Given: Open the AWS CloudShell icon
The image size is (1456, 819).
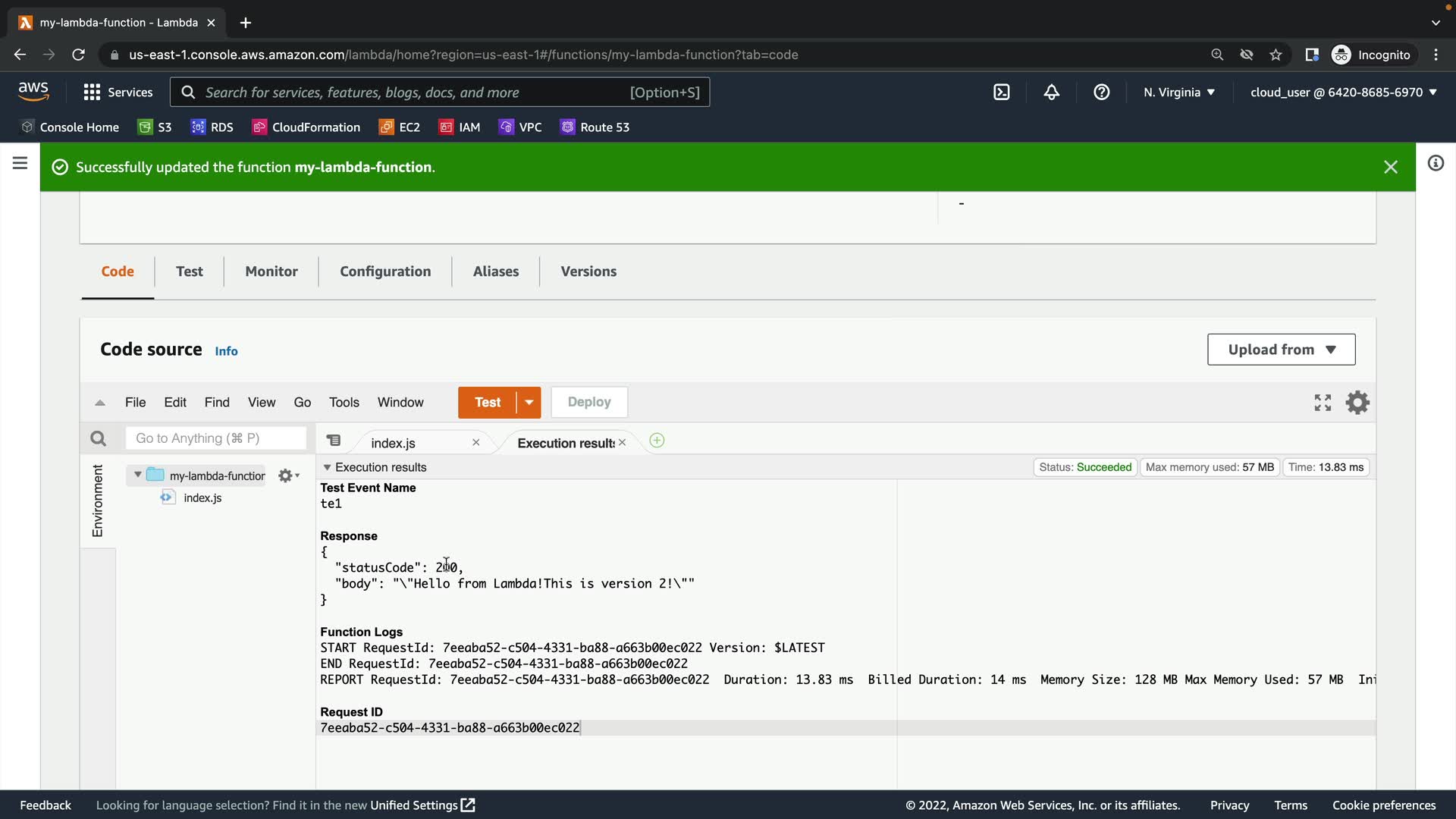Looking at the screenshot, I should 1001,93.
